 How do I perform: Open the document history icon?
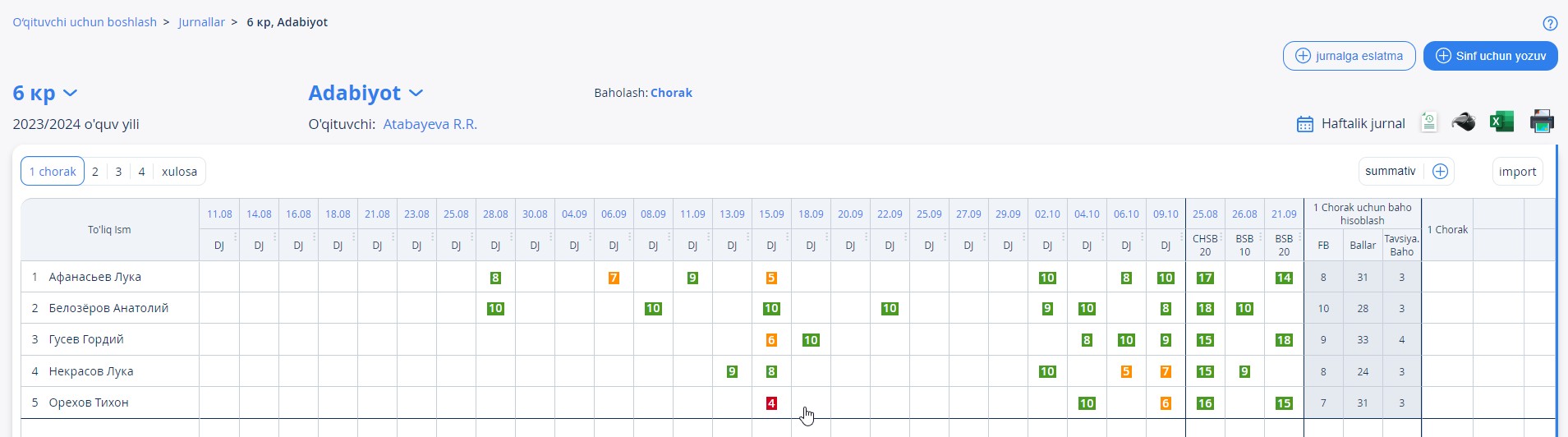1429,122
